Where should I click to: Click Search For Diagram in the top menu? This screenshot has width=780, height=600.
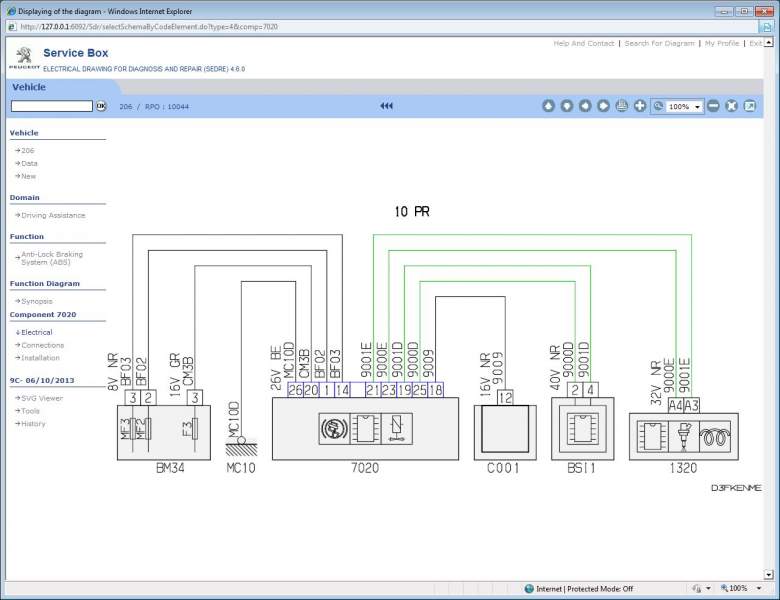[x=659, y=43]
